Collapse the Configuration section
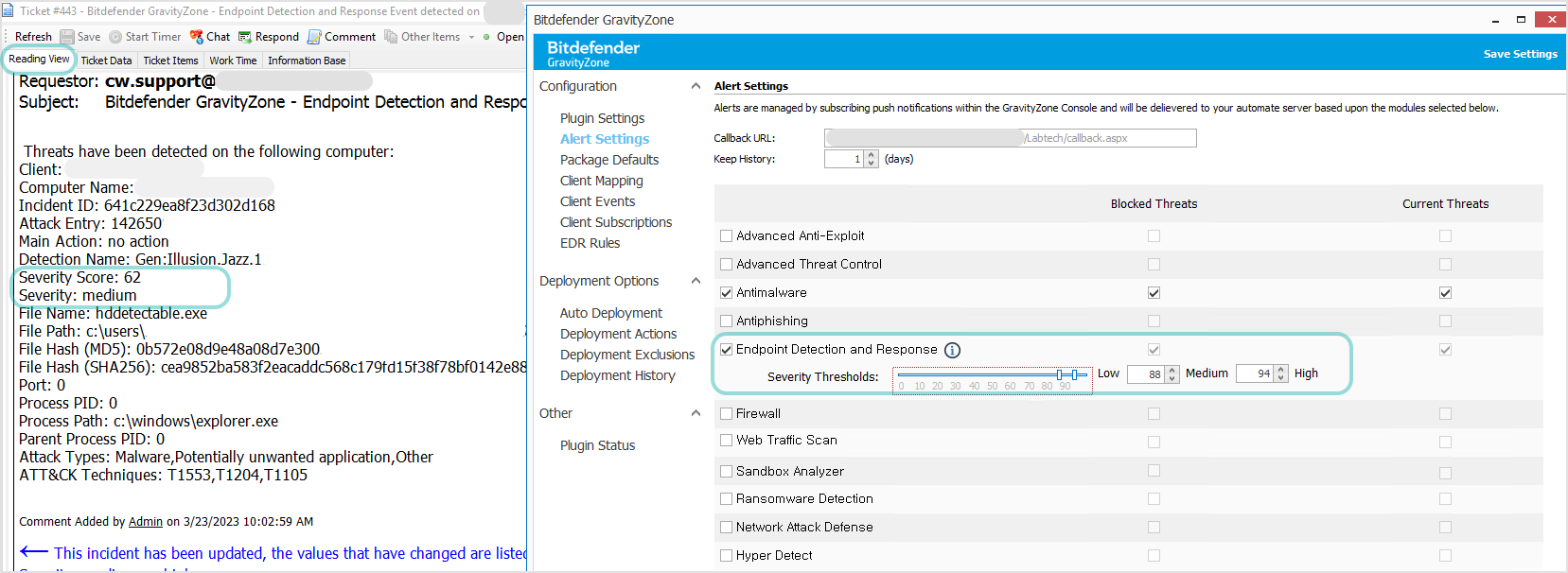The image size is (1568, 573). (696, 86)
